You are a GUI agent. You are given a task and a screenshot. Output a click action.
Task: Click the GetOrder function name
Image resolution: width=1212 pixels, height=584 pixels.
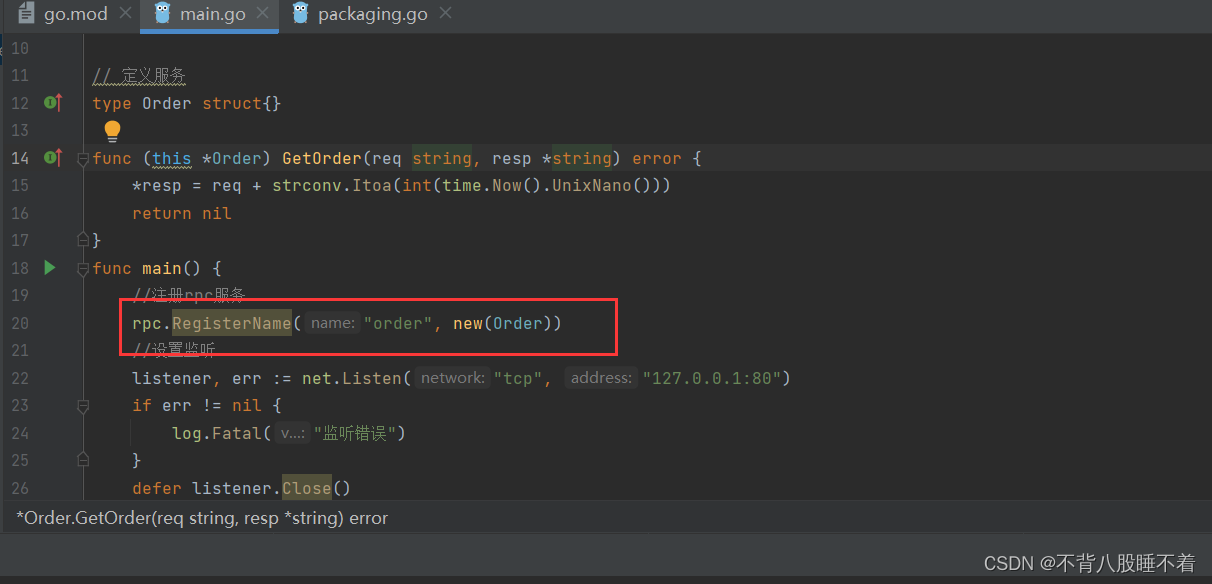(322, 158)
